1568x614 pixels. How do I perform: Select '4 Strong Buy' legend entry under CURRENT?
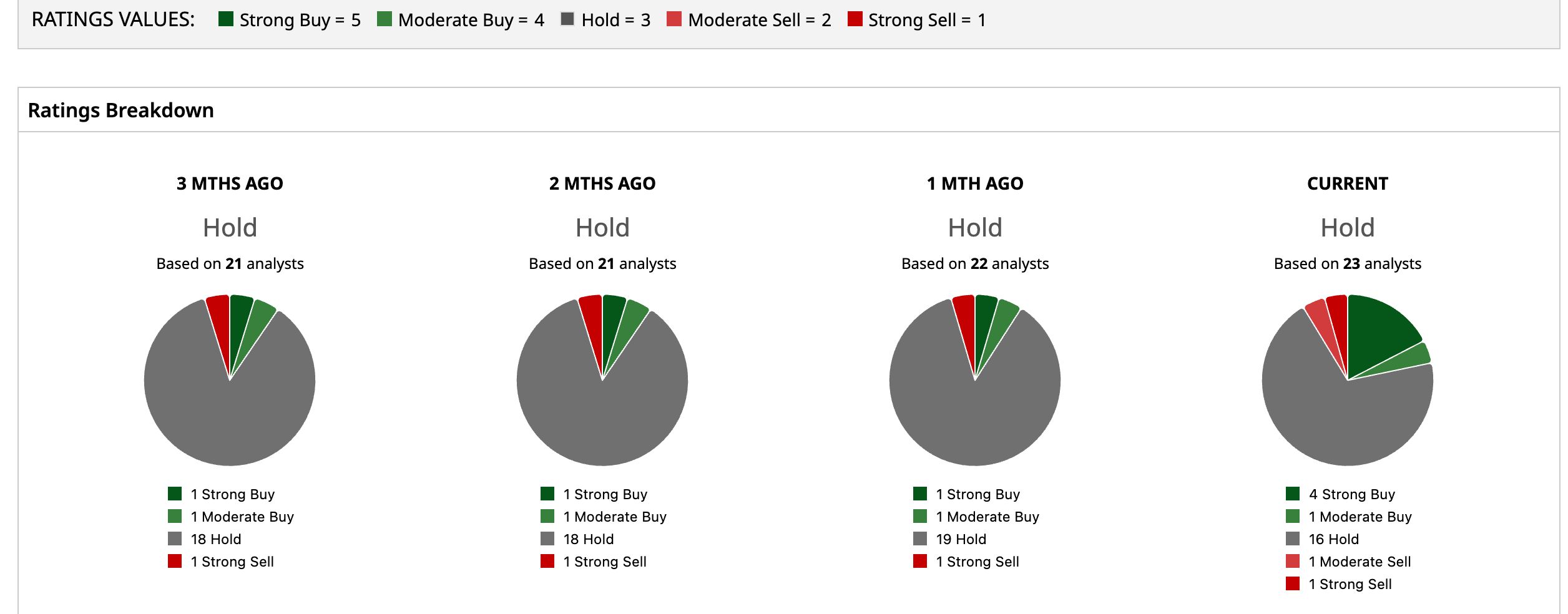[1340, 494]
